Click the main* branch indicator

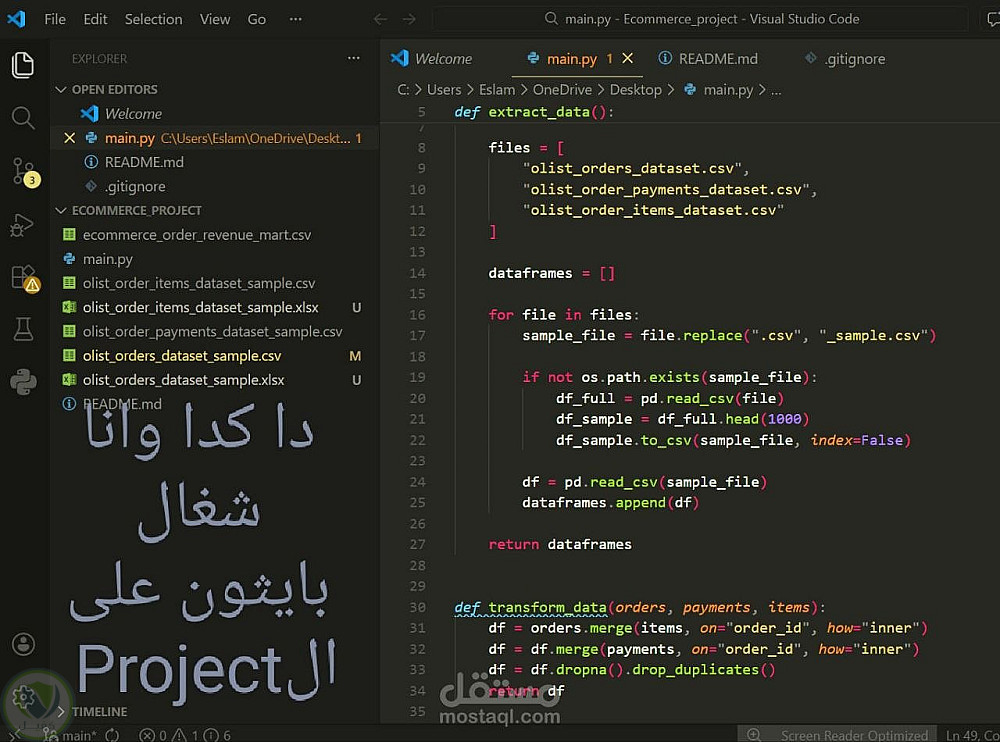70,735
